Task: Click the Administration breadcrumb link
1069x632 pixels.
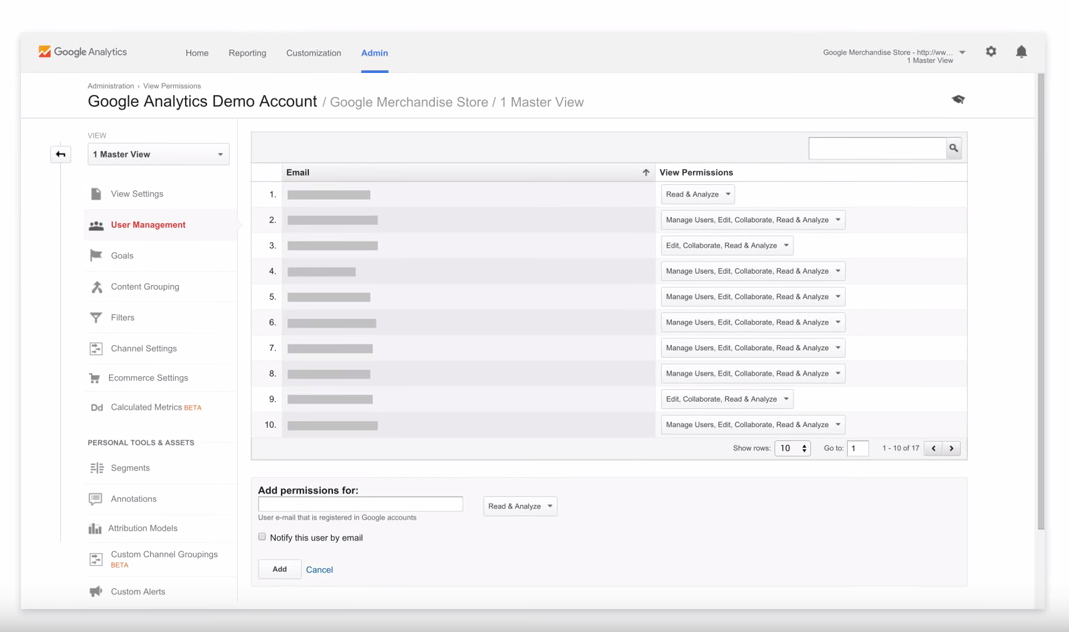Action: (110, 86)
